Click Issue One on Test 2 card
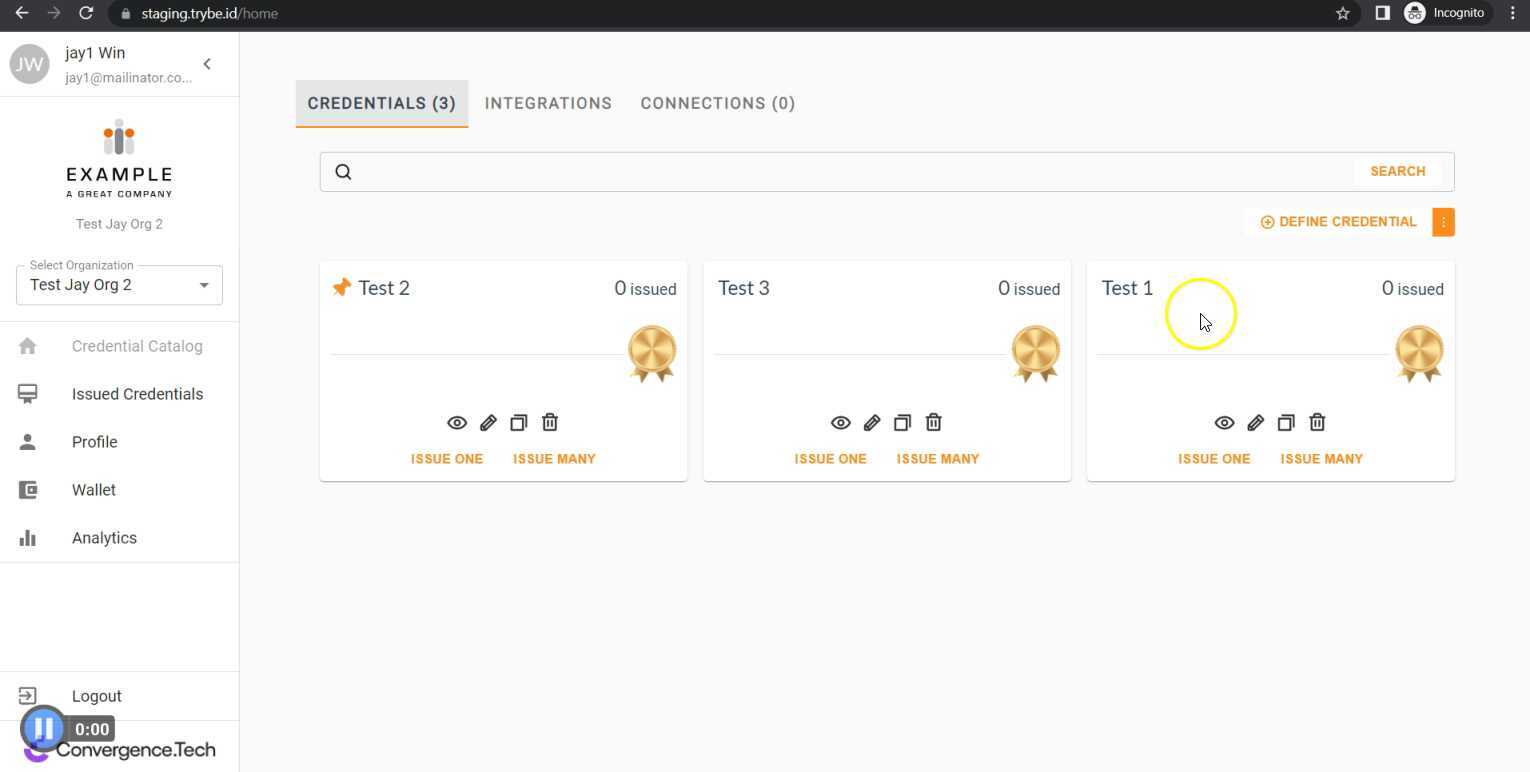This screenshot has height=772, width=1530. tap(447, 459)
